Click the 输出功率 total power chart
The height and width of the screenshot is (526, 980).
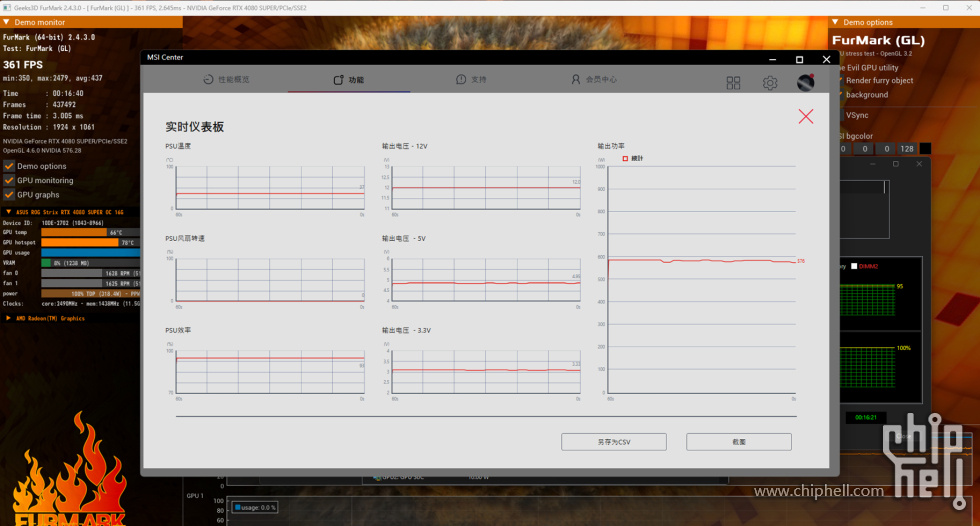702,280
